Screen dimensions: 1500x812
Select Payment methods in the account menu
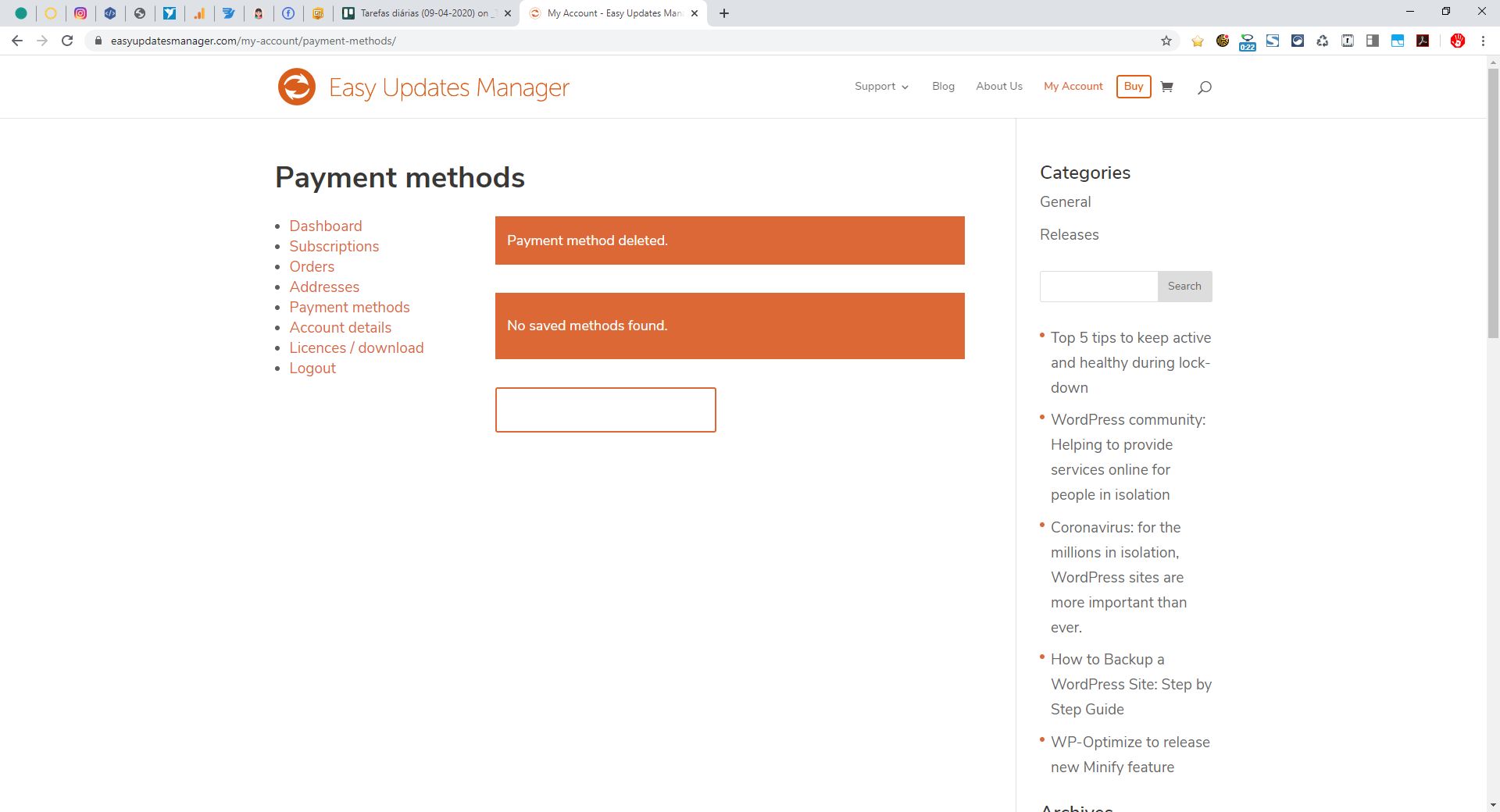(x=349, y=307)
